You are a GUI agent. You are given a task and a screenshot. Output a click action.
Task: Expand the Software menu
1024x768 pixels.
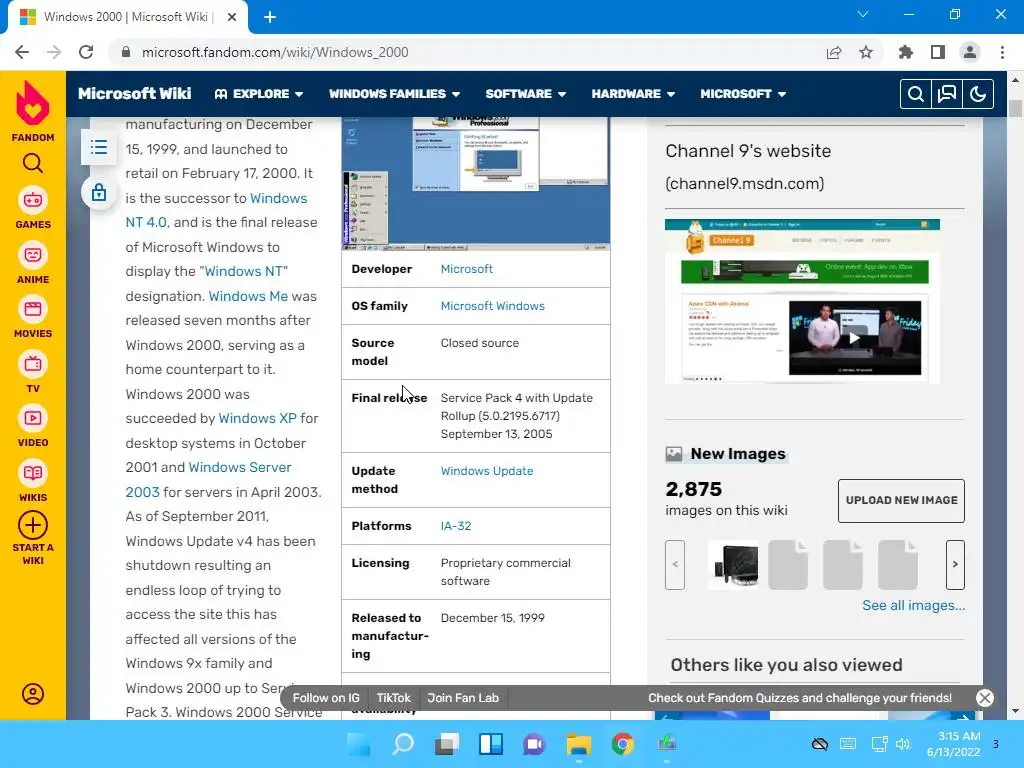(x=526, y=94)
